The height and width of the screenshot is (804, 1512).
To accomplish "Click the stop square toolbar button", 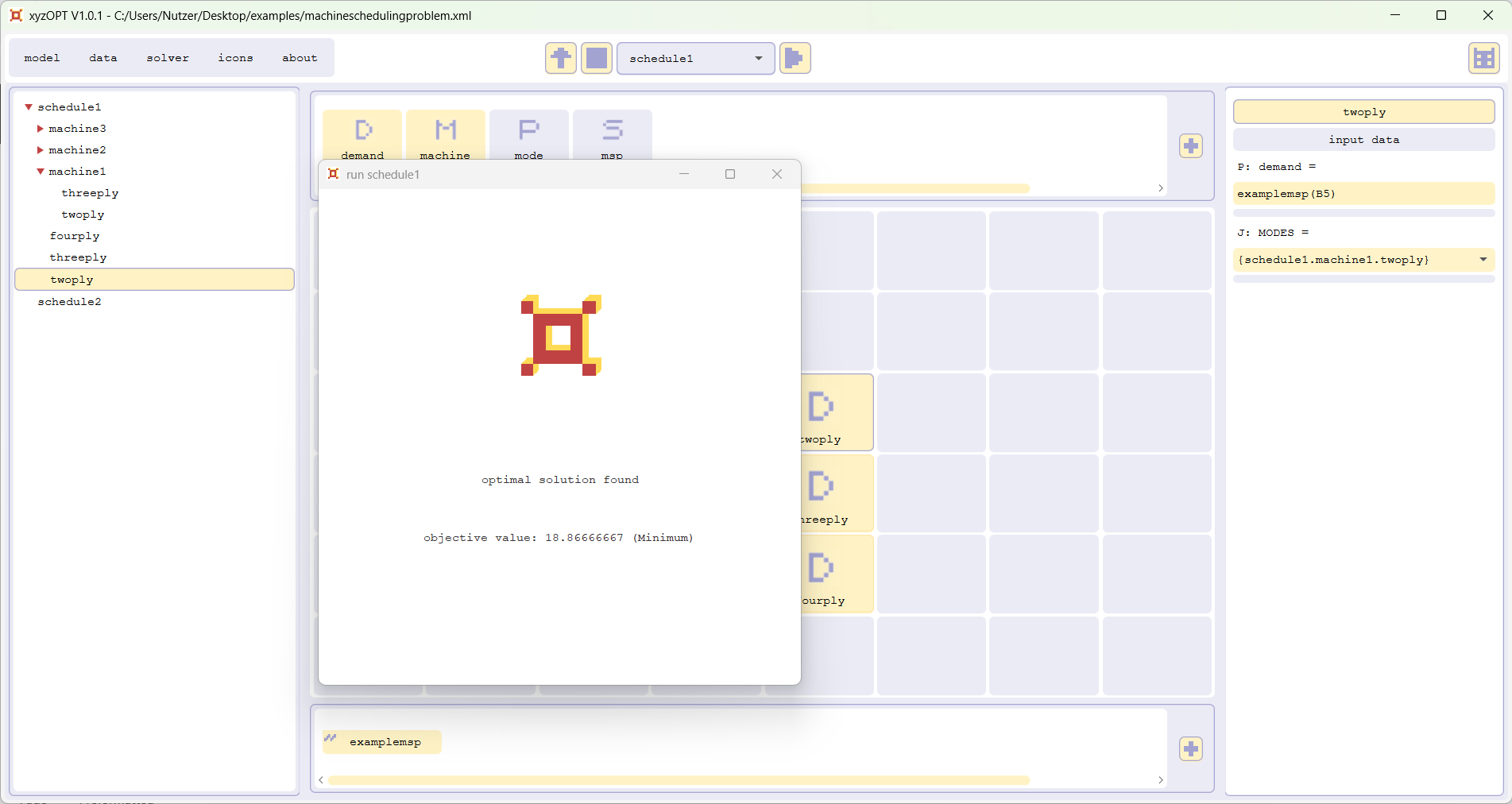I will click(596, 58).
